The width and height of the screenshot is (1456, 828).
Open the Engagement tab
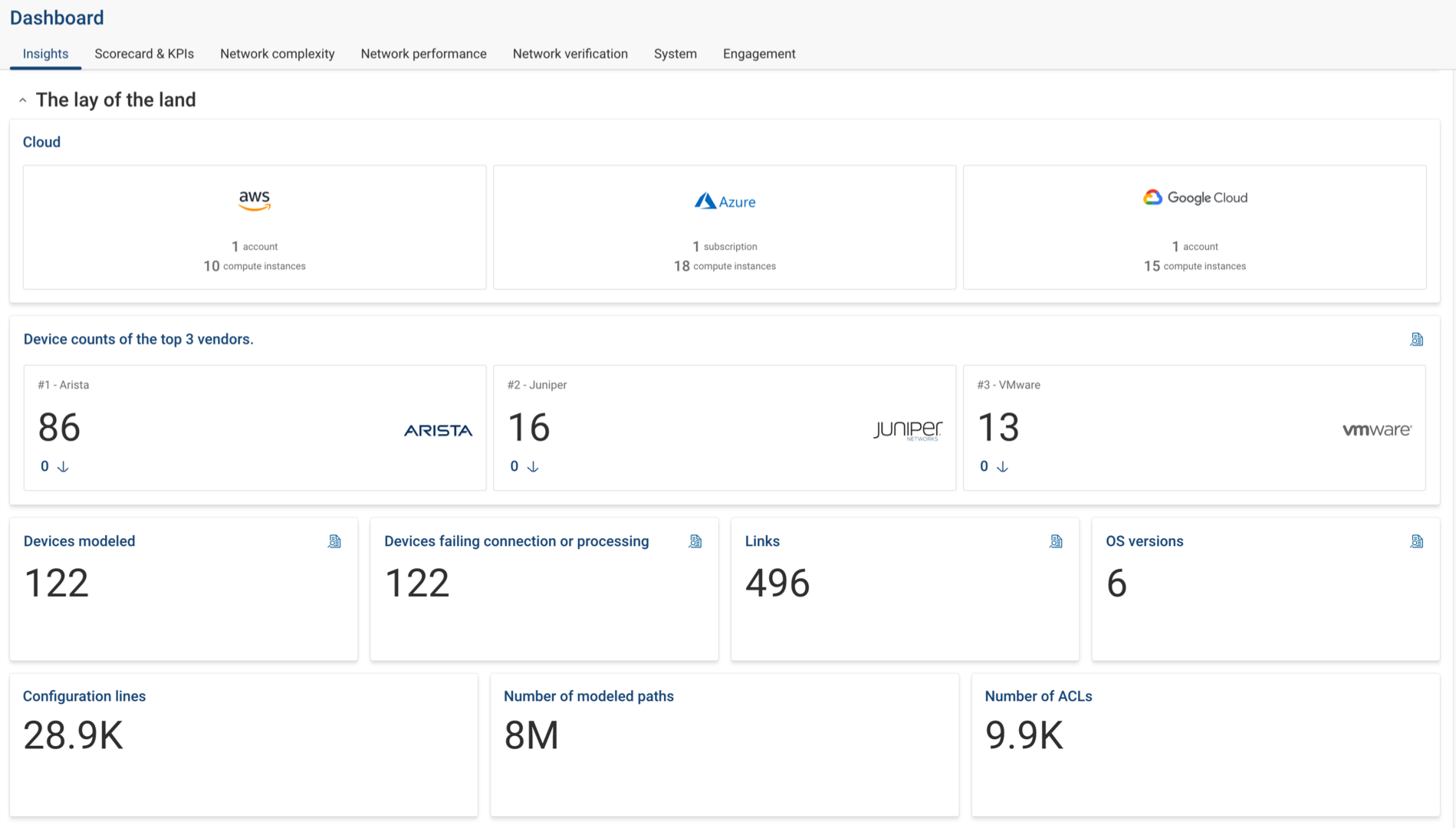[x=758, y=54]
